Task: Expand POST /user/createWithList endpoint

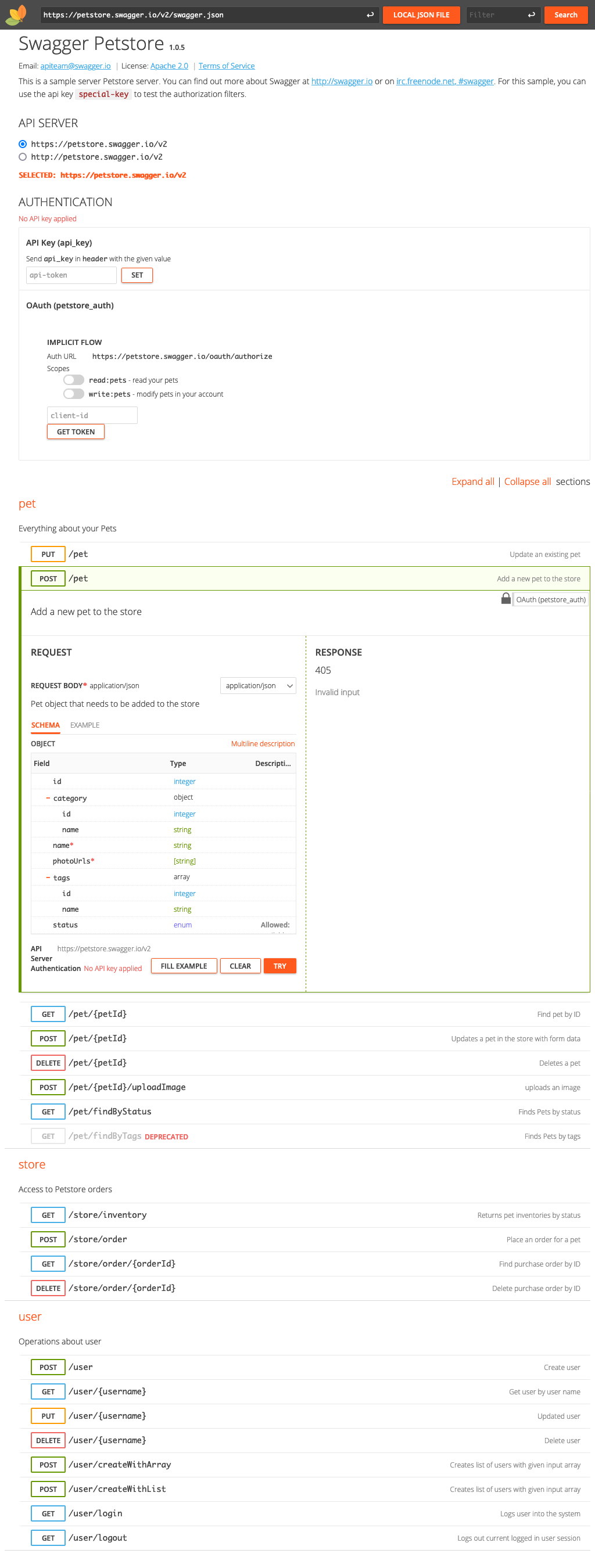Action: point(304,1489)
